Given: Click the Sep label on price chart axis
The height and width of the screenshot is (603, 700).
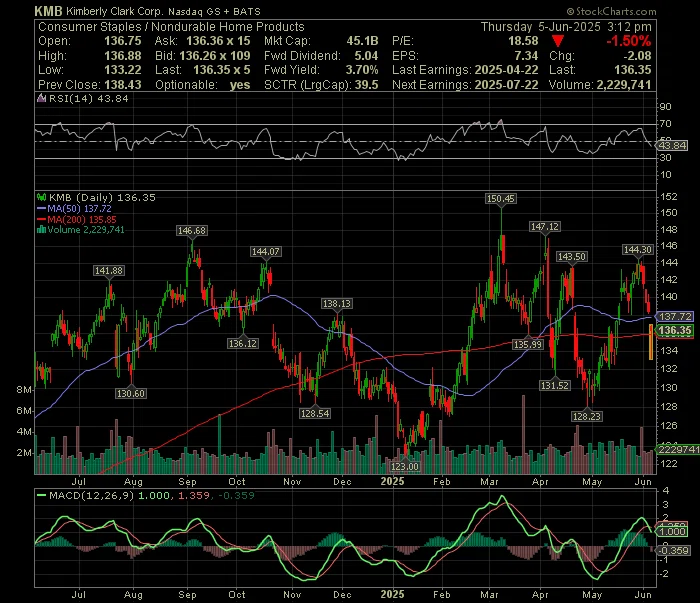Looking at the screenshot, I should [x=187, y=482].
